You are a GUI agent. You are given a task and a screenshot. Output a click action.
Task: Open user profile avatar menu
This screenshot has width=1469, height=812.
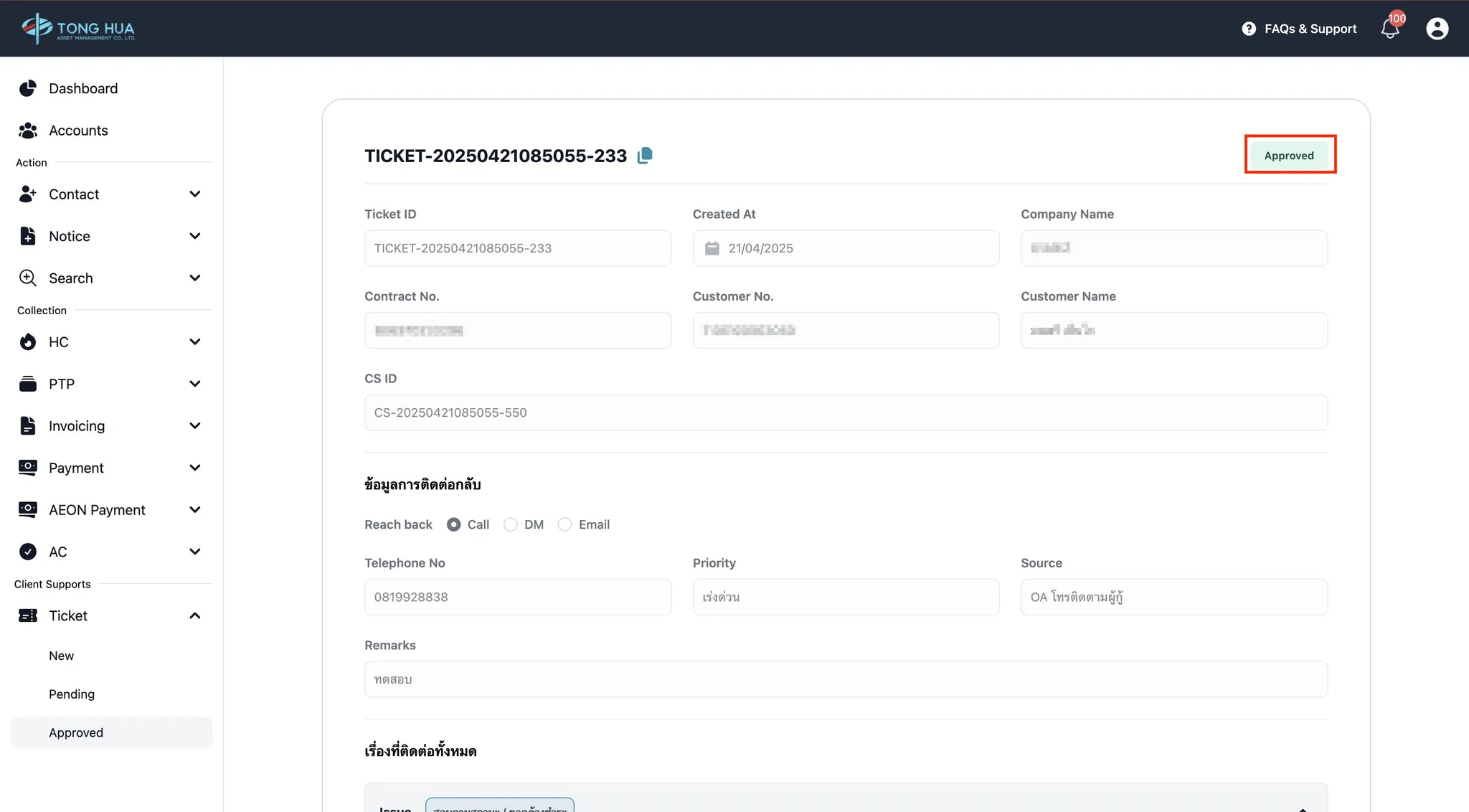[x=1437, y=29]
